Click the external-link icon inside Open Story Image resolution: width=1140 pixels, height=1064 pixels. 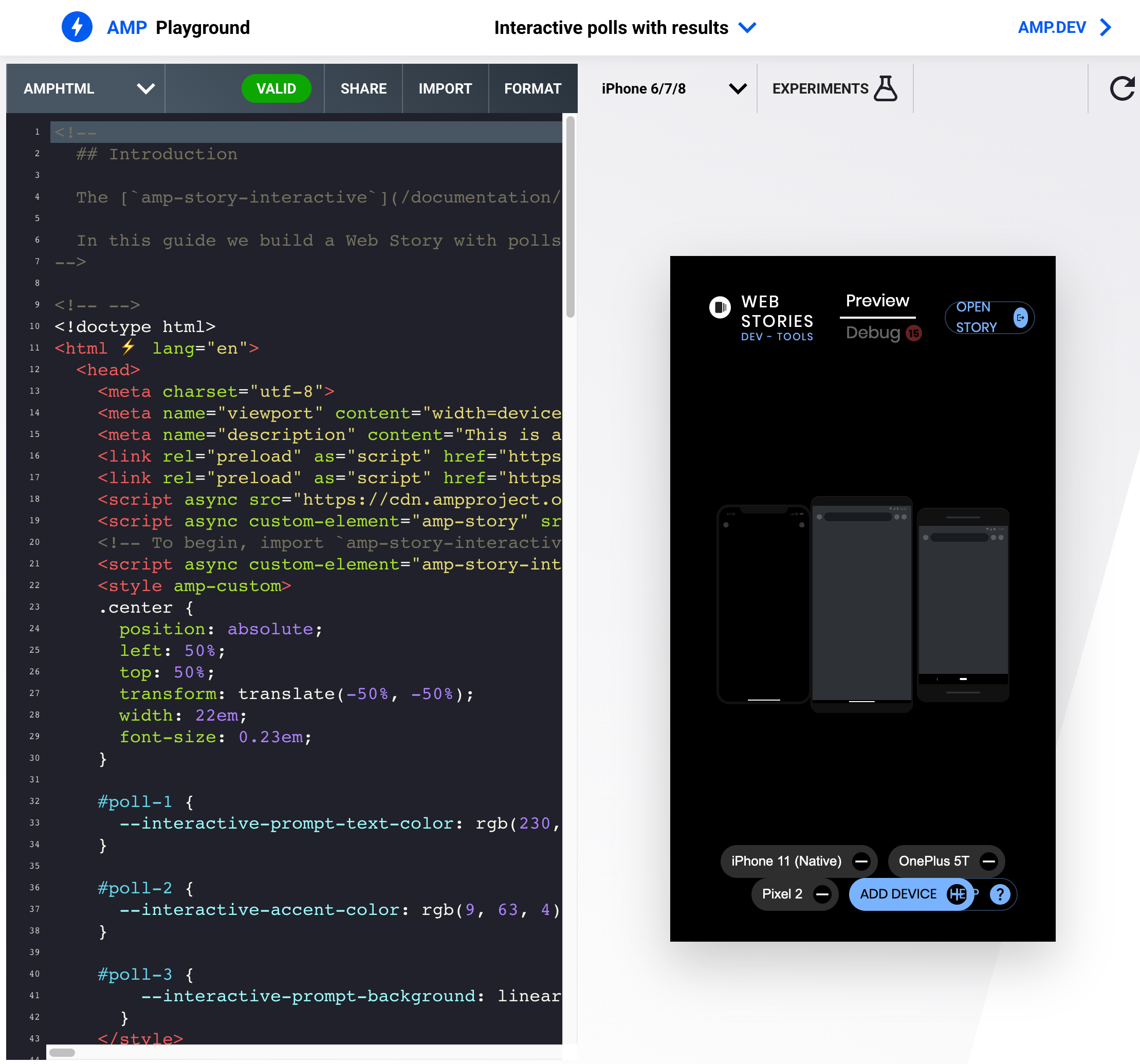click(x=1020, y=317)
